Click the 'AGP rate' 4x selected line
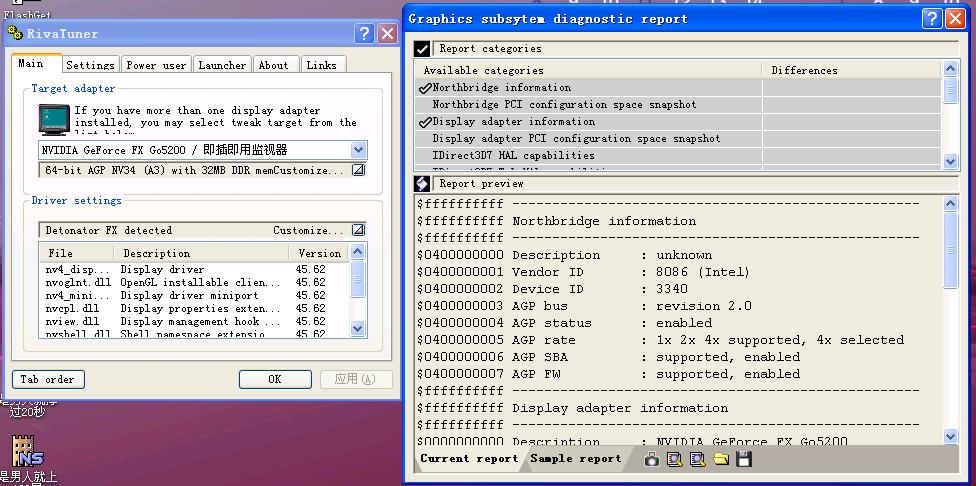 point(660,340)
